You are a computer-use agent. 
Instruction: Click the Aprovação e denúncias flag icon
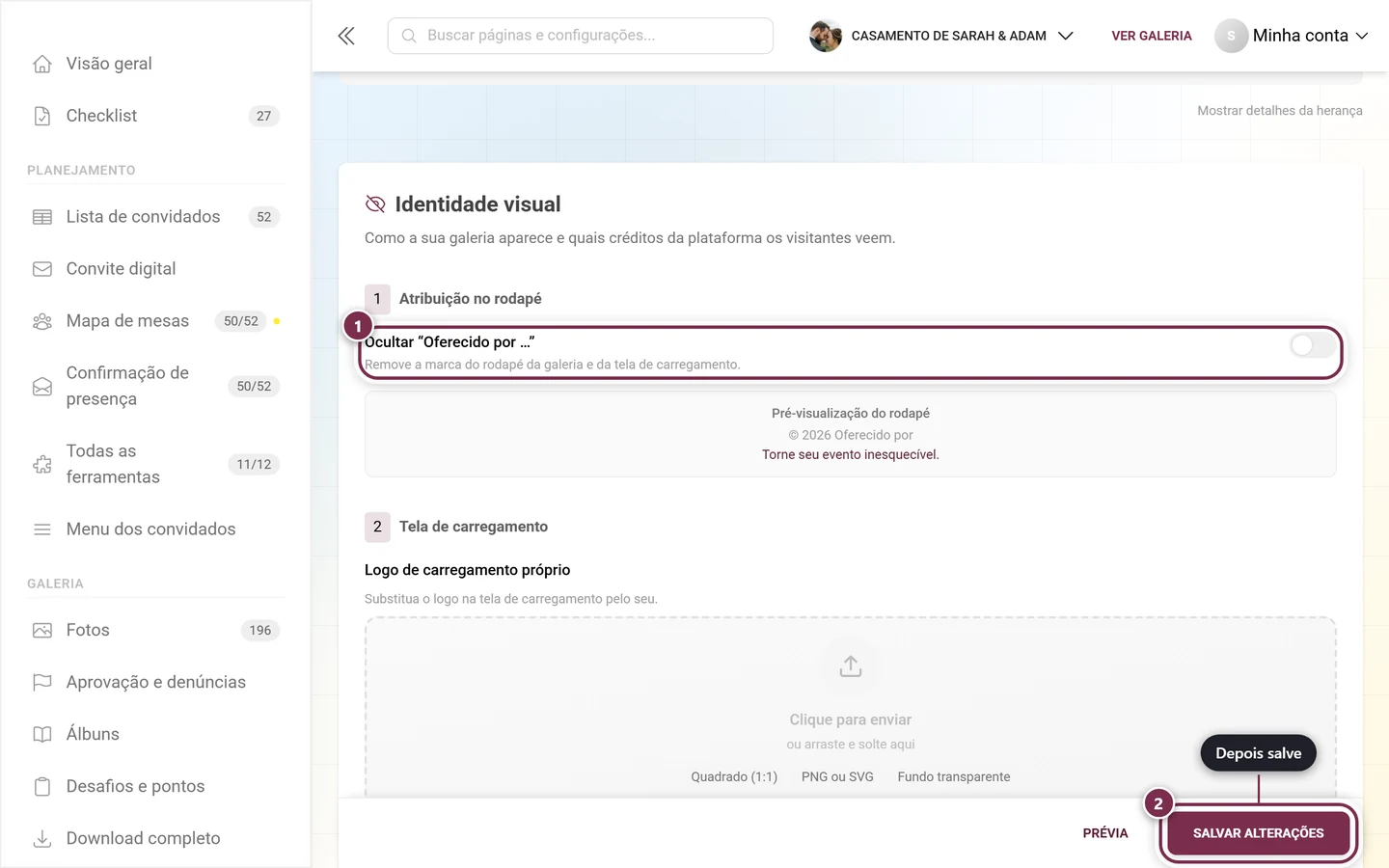click(x=42, y=682)
